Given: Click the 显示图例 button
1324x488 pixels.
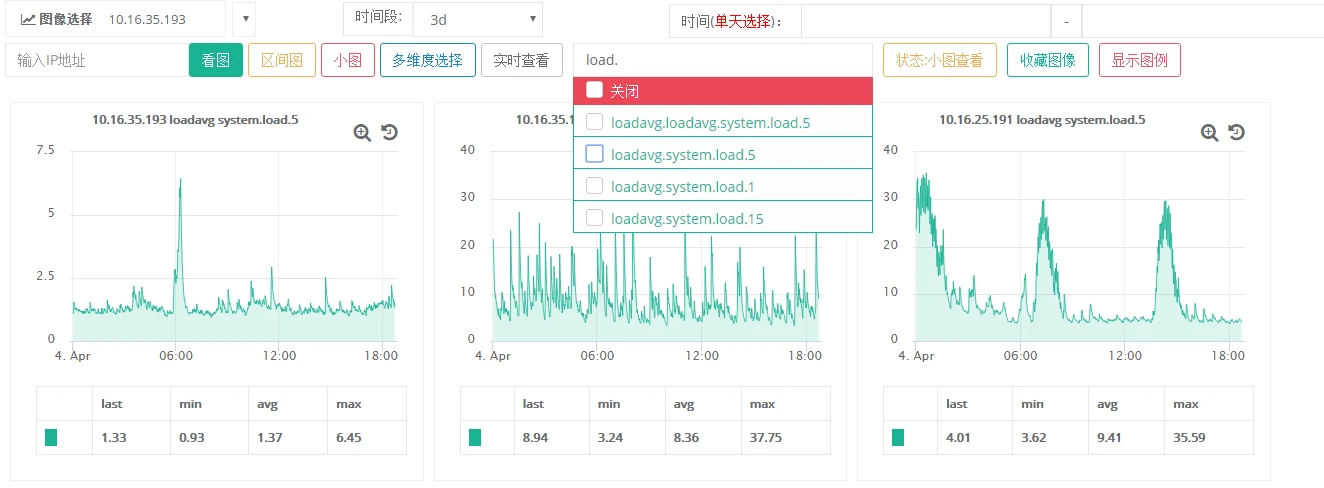Looking at the screenshot, I should [1140, 60].
